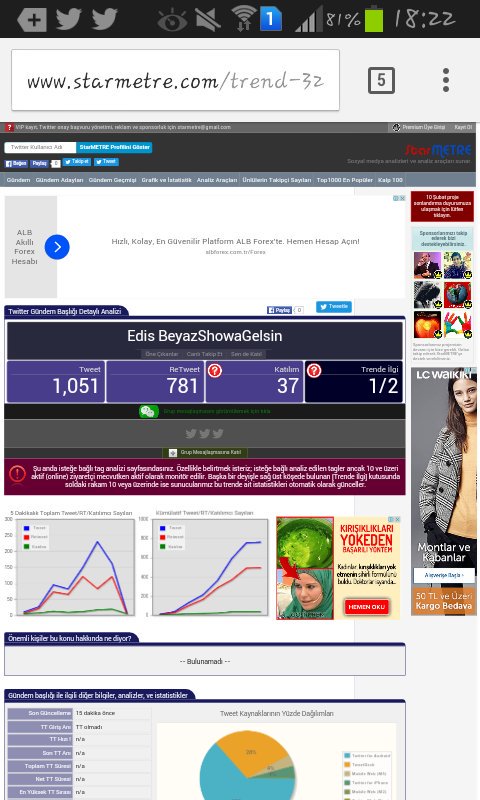The image size is (480, 800).
Task: Click the TT Giriş Anı TT olmadı row
Action: tap(79, 727)
